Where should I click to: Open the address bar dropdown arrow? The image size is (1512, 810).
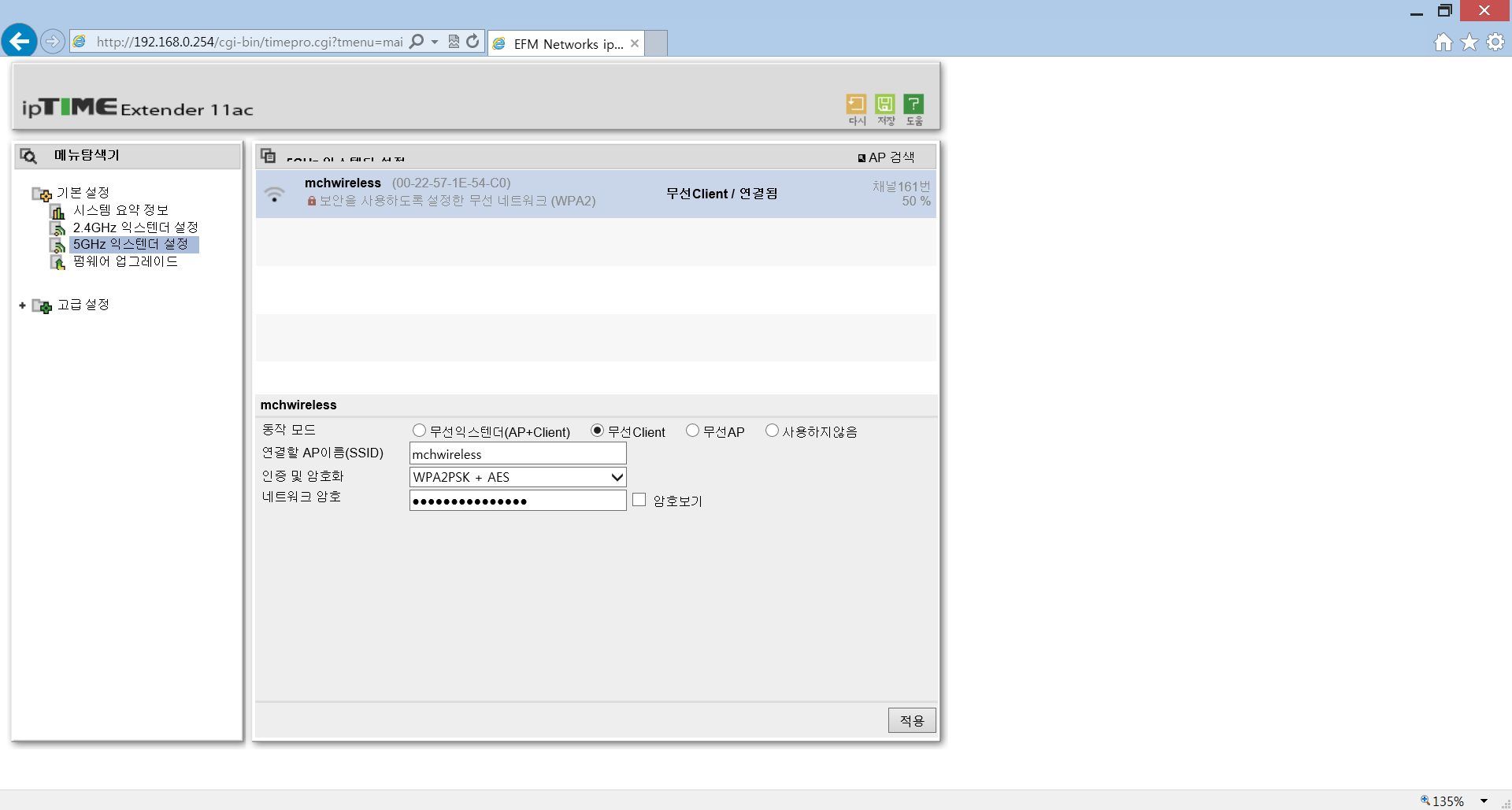click(435, 42)
